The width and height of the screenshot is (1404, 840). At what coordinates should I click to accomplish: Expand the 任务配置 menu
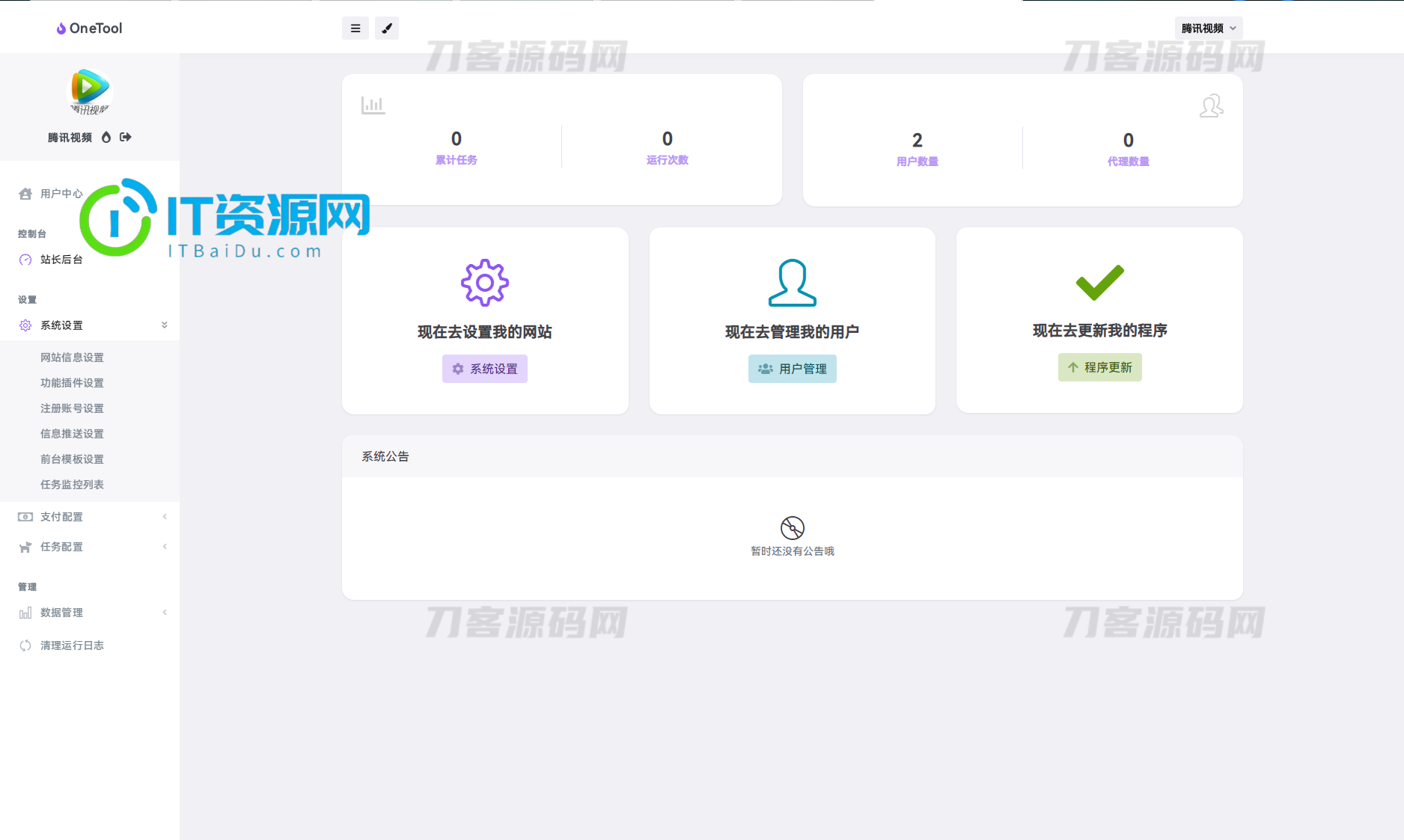tap(90, 547)
